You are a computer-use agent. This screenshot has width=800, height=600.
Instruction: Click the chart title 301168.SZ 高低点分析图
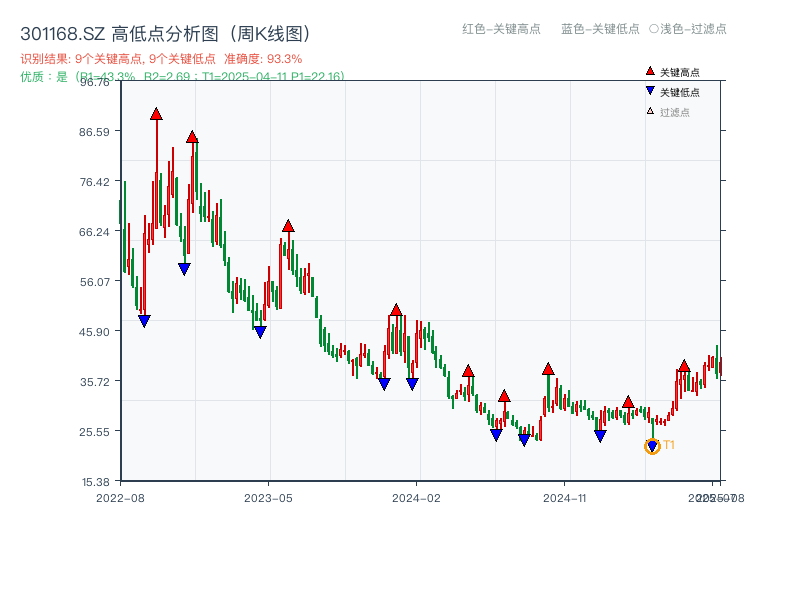tap(165, 31)
